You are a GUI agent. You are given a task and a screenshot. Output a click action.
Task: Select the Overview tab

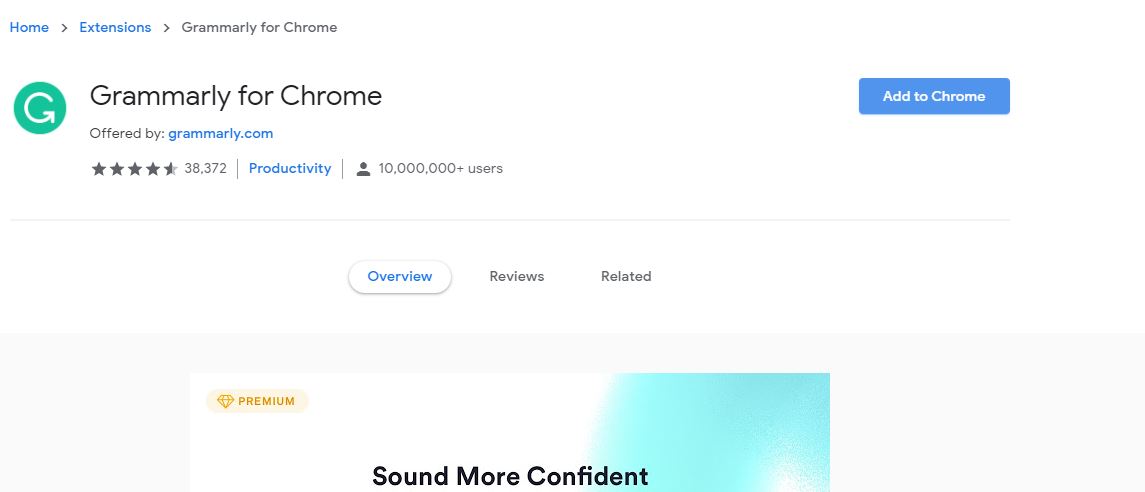(x=400, y=277)
